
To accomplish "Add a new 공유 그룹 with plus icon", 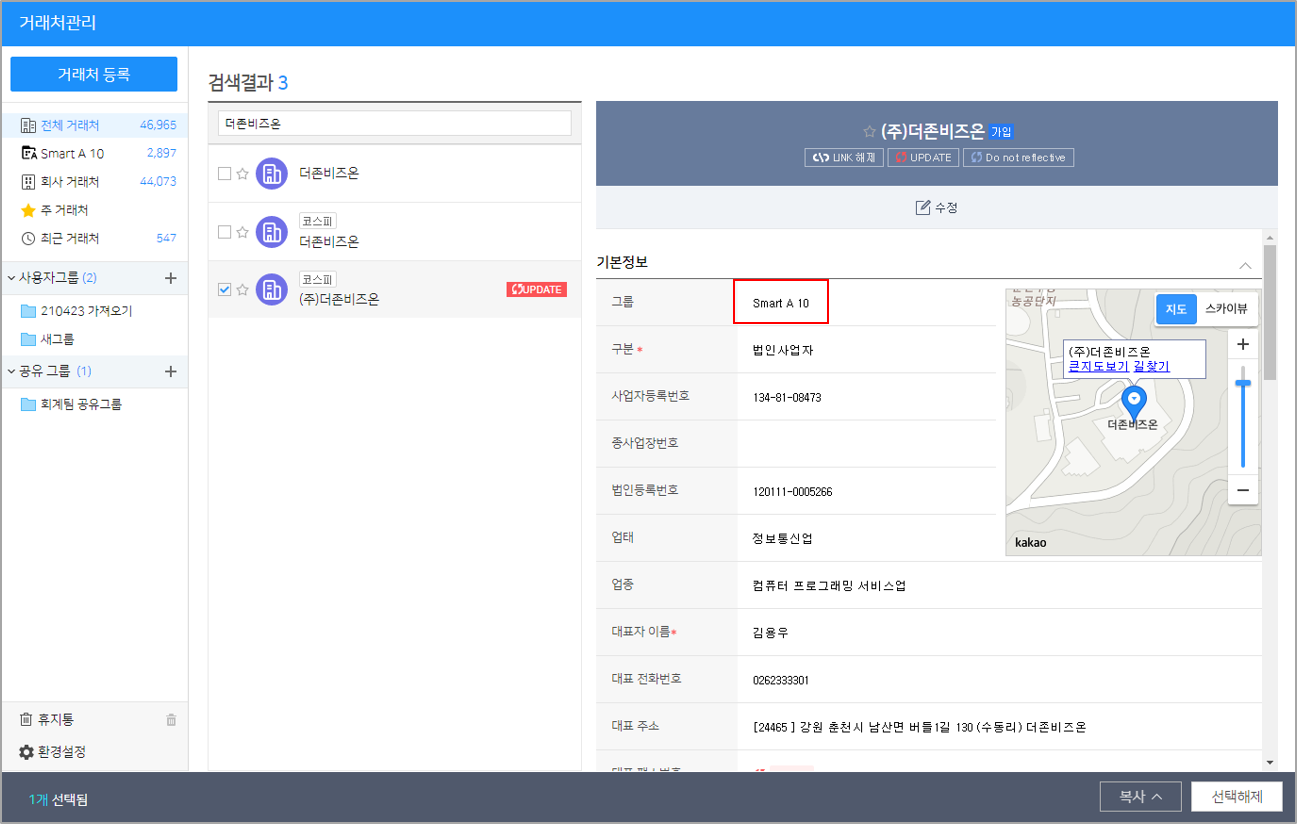I will (x=170, y=371).
